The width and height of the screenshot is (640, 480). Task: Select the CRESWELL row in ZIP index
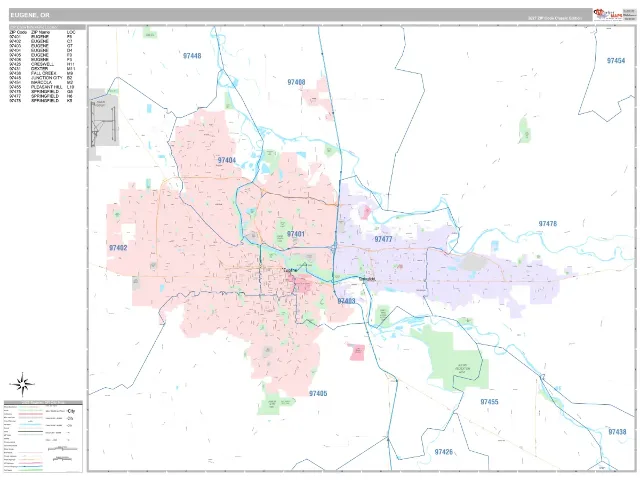42,64
